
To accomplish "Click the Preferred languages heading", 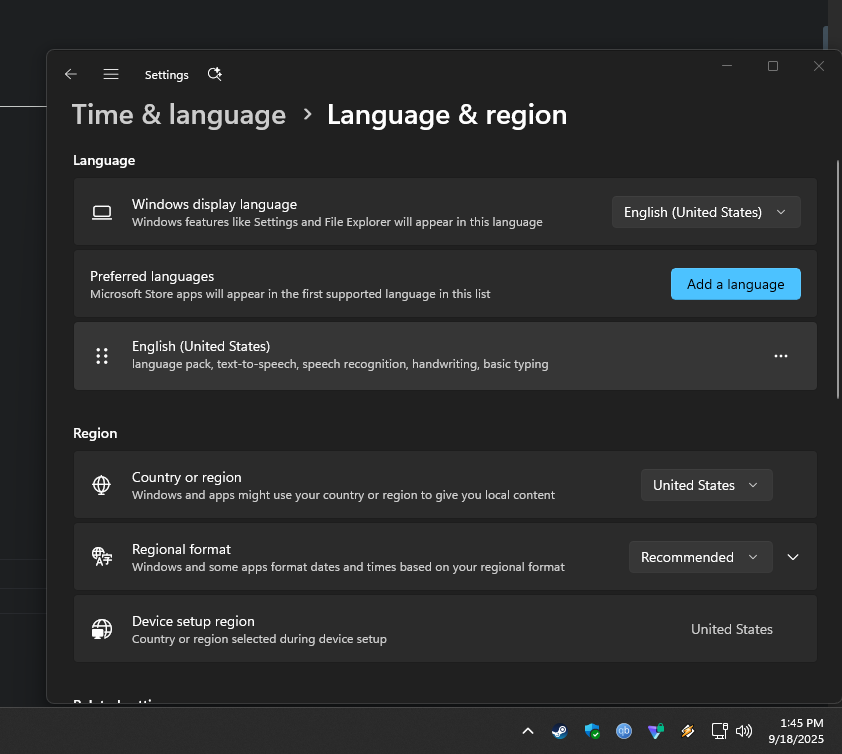I will coord(152,276).
